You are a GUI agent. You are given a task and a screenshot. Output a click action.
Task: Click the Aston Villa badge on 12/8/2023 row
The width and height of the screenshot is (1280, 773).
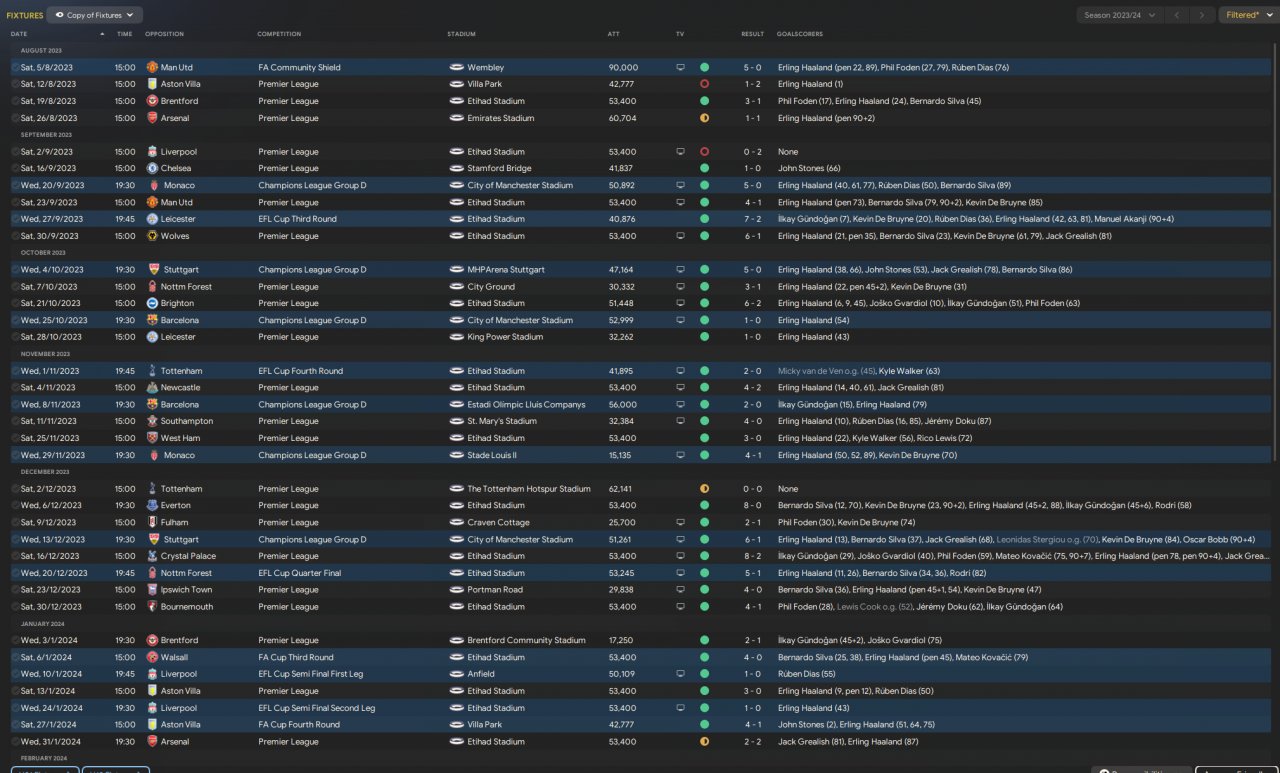tap(152, 84)
